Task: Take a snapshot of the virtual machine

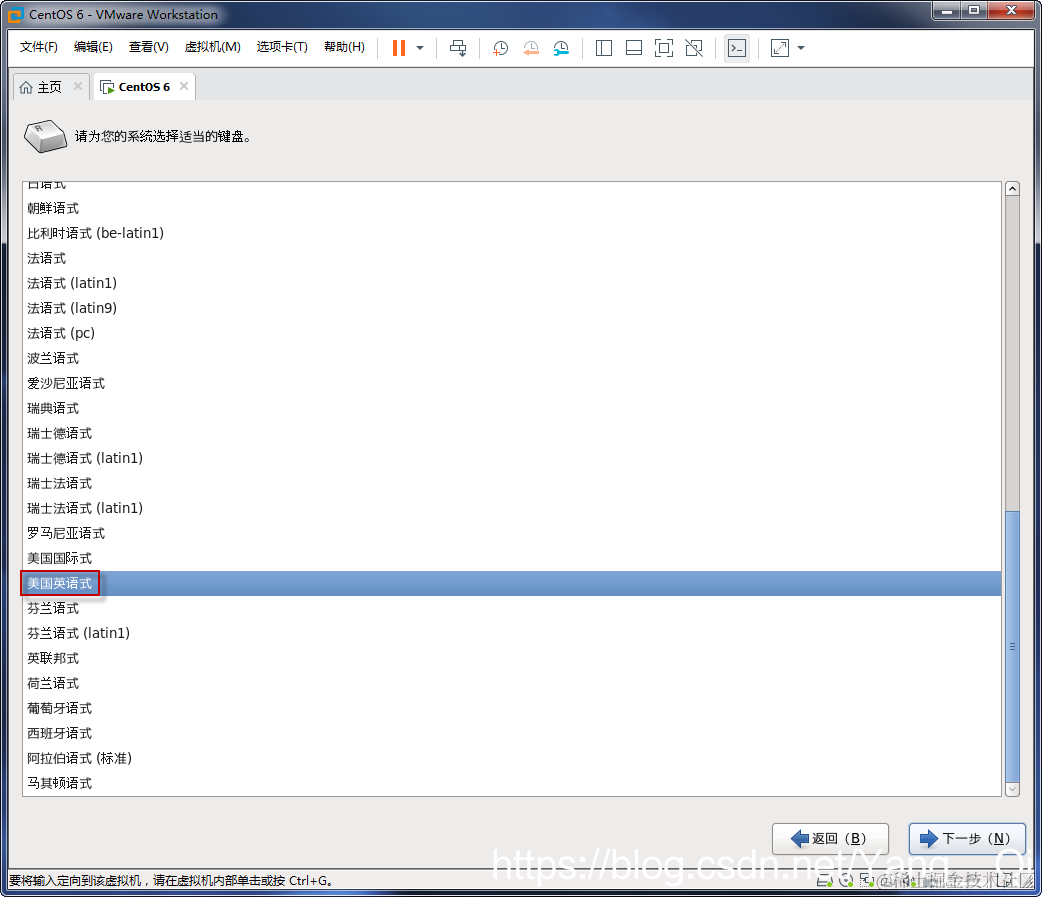Action: tap(500, 48)
